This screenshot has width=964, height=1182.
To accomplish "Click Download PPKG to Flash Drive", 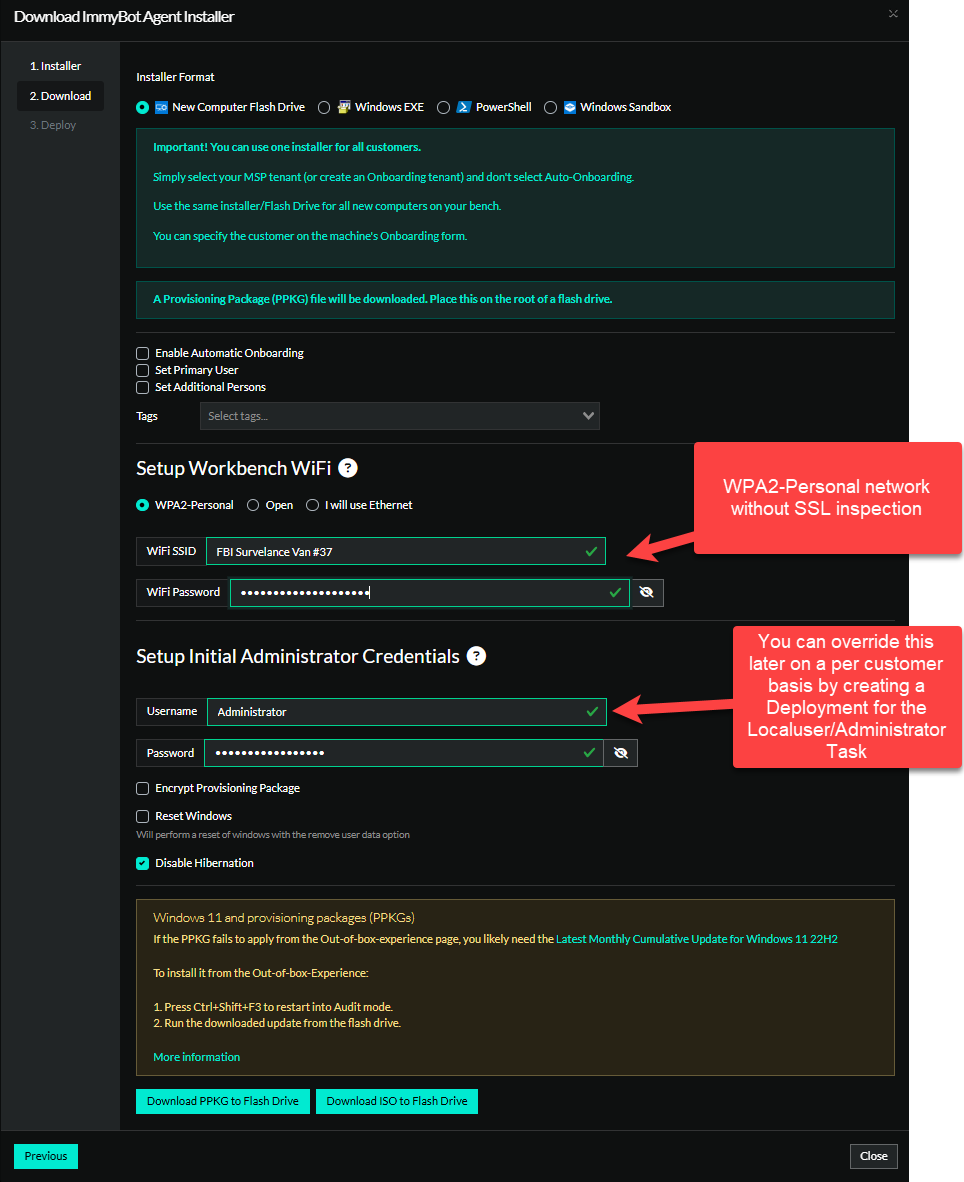I will click(x=223, y=1101).
